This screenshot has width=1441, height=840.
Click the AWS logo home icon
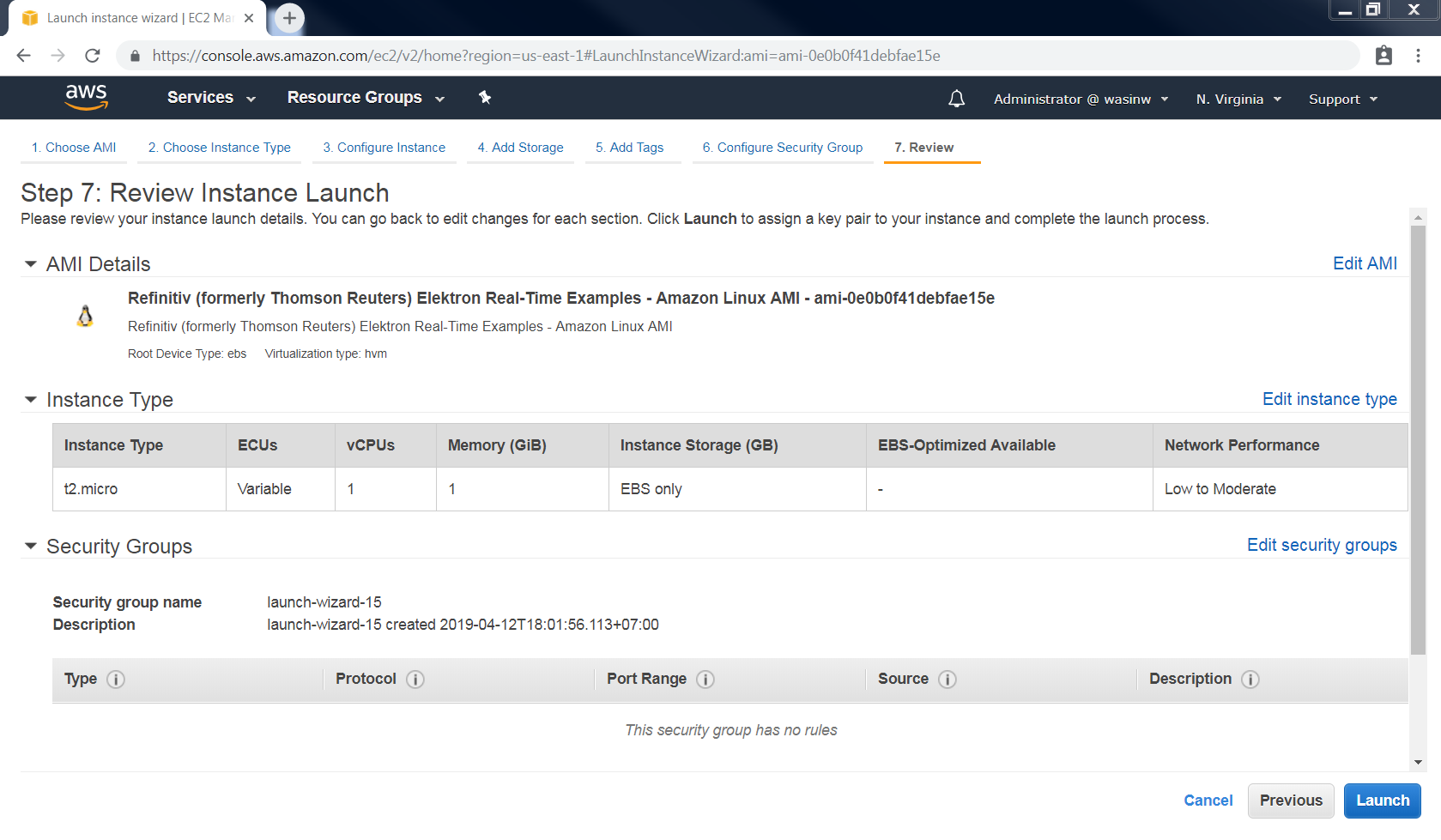(x=87, y=97)
